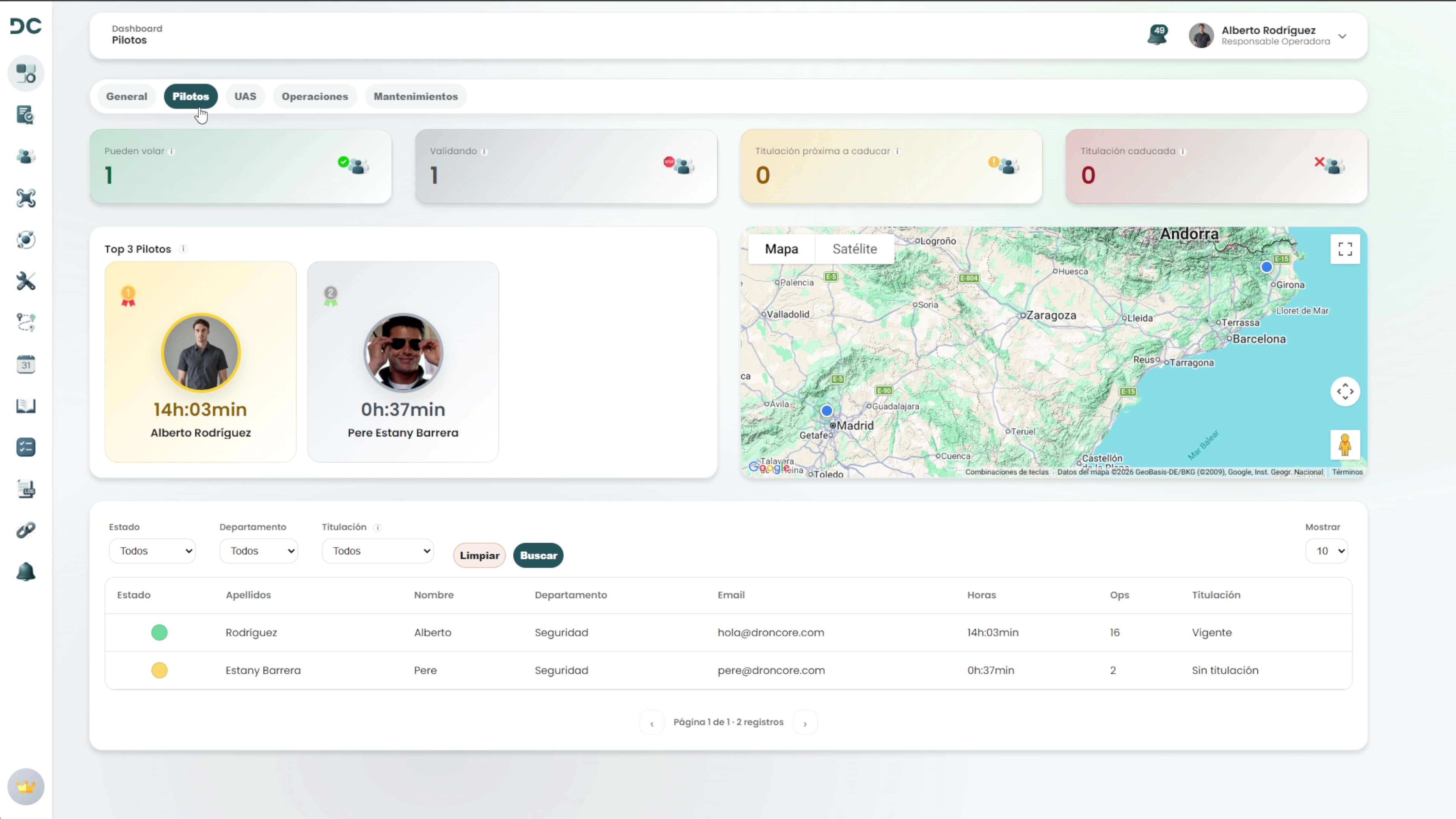Click the yellow status dot for Estany Barrera
The width and height of the screenshot is (1456, 819).
159,670
